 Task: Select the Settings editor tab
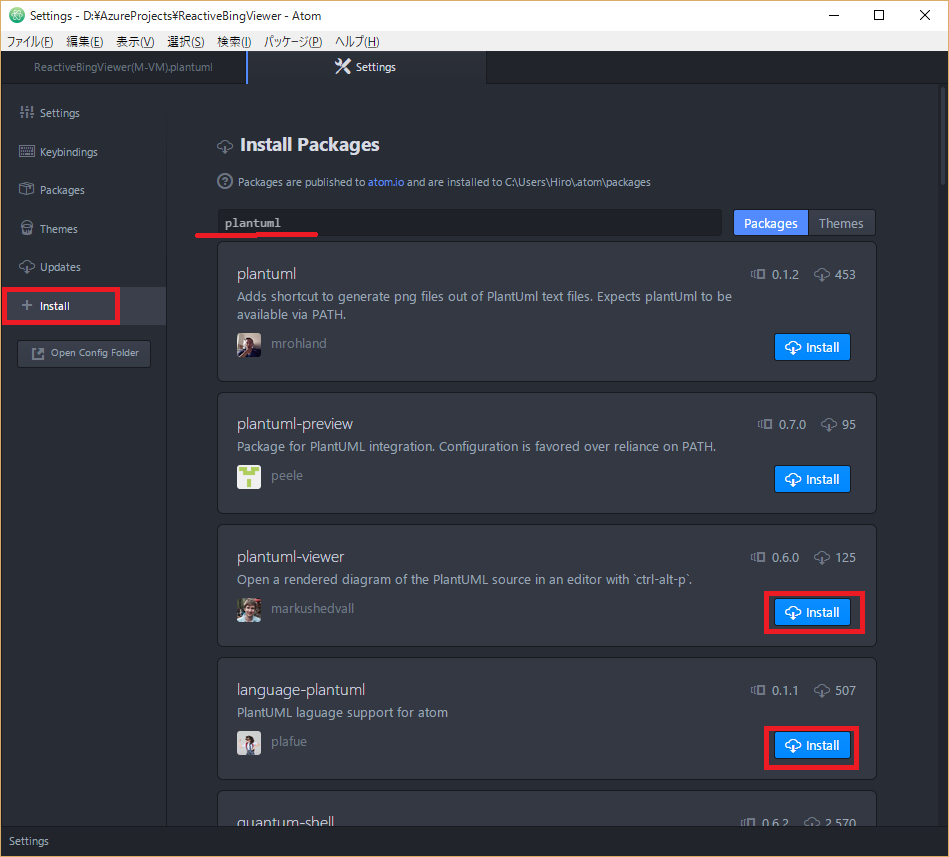[x=366, y=67]
